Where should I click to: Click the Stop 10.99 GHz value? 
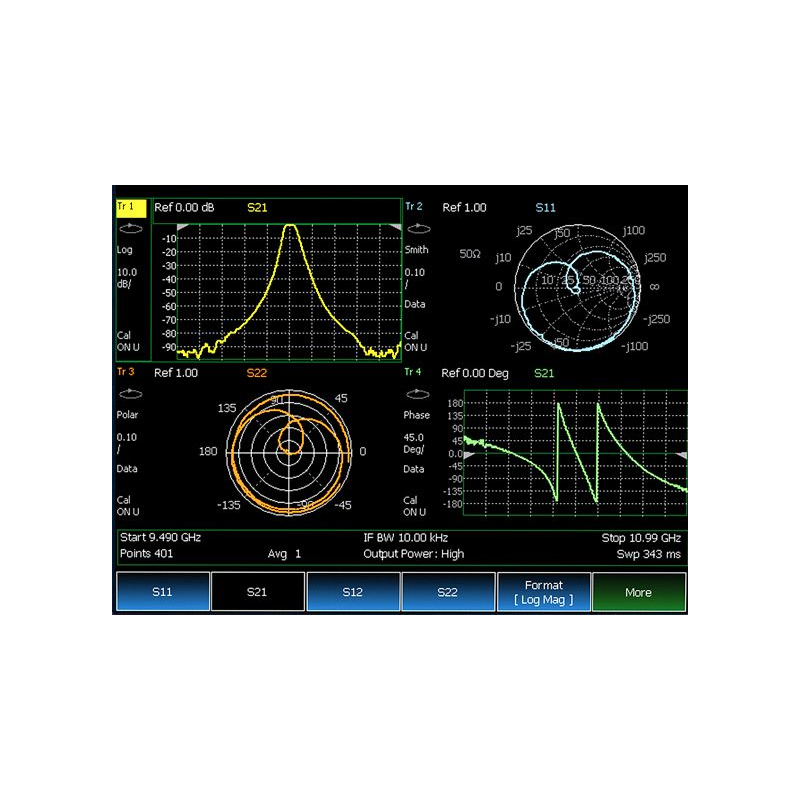[641, 538]
